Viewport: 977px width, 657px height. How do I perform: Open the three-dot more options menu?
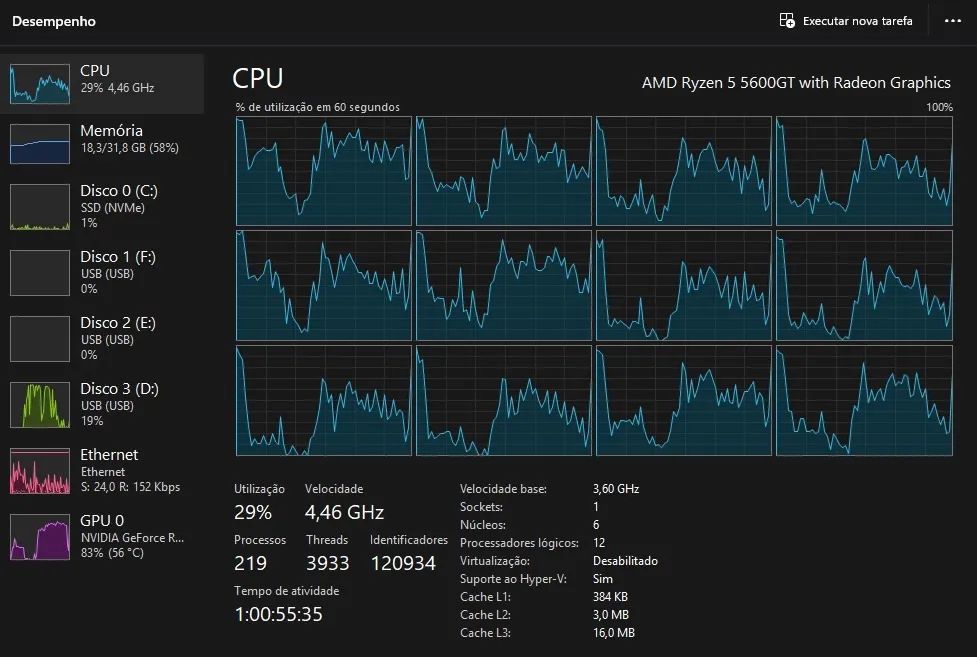coord(952,21)
